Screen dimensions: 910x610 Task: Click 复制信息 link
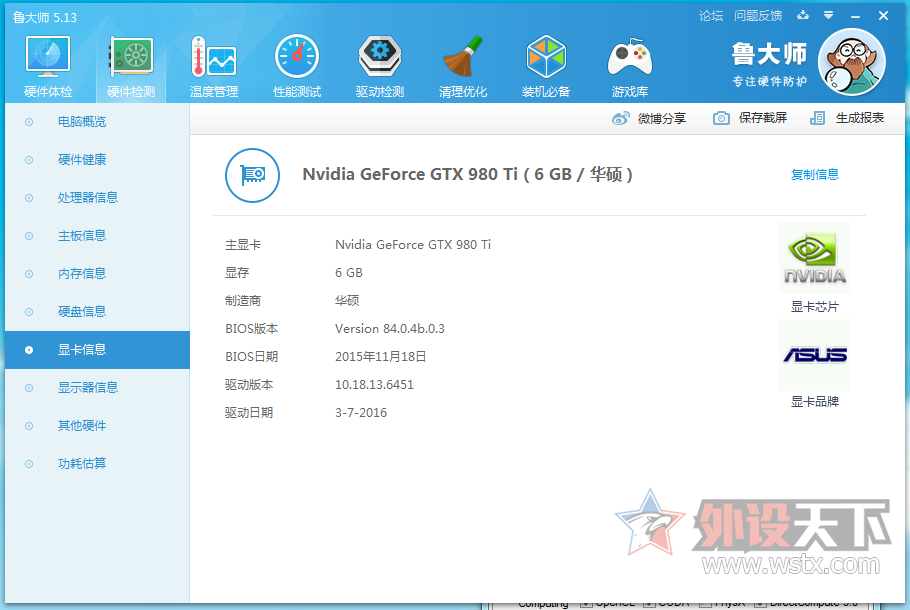point(815,174)
